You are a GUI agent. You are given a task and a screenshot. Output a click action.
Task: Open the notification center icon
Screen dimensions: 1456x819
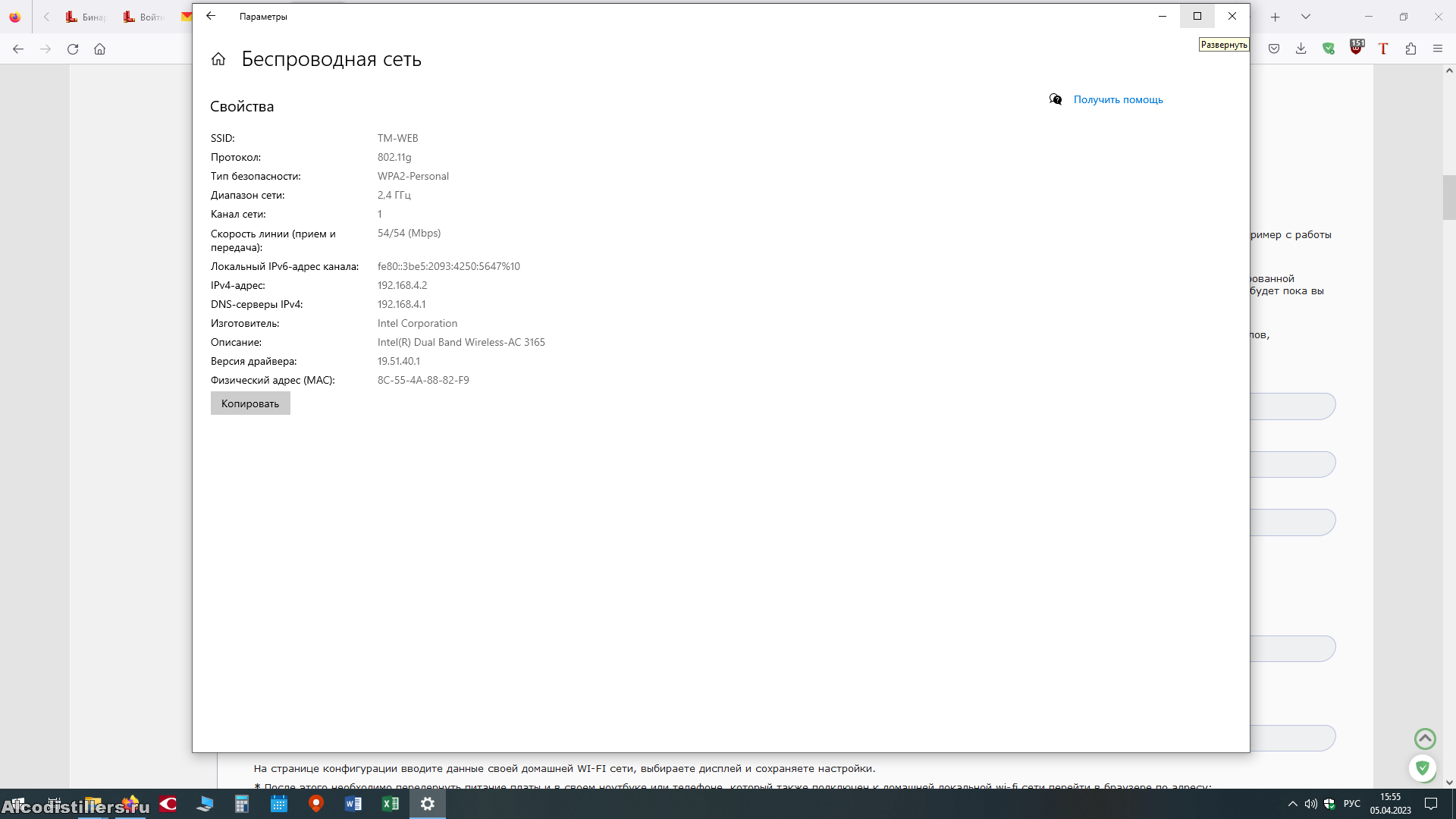(x=1431, y=804)
